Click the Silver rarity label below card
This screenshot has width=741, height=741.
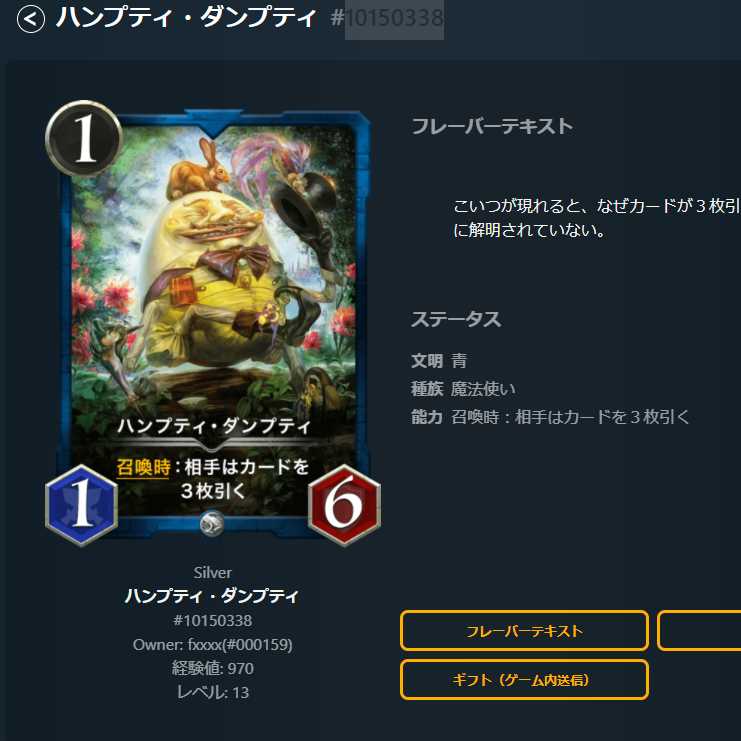tap(213, 573)
